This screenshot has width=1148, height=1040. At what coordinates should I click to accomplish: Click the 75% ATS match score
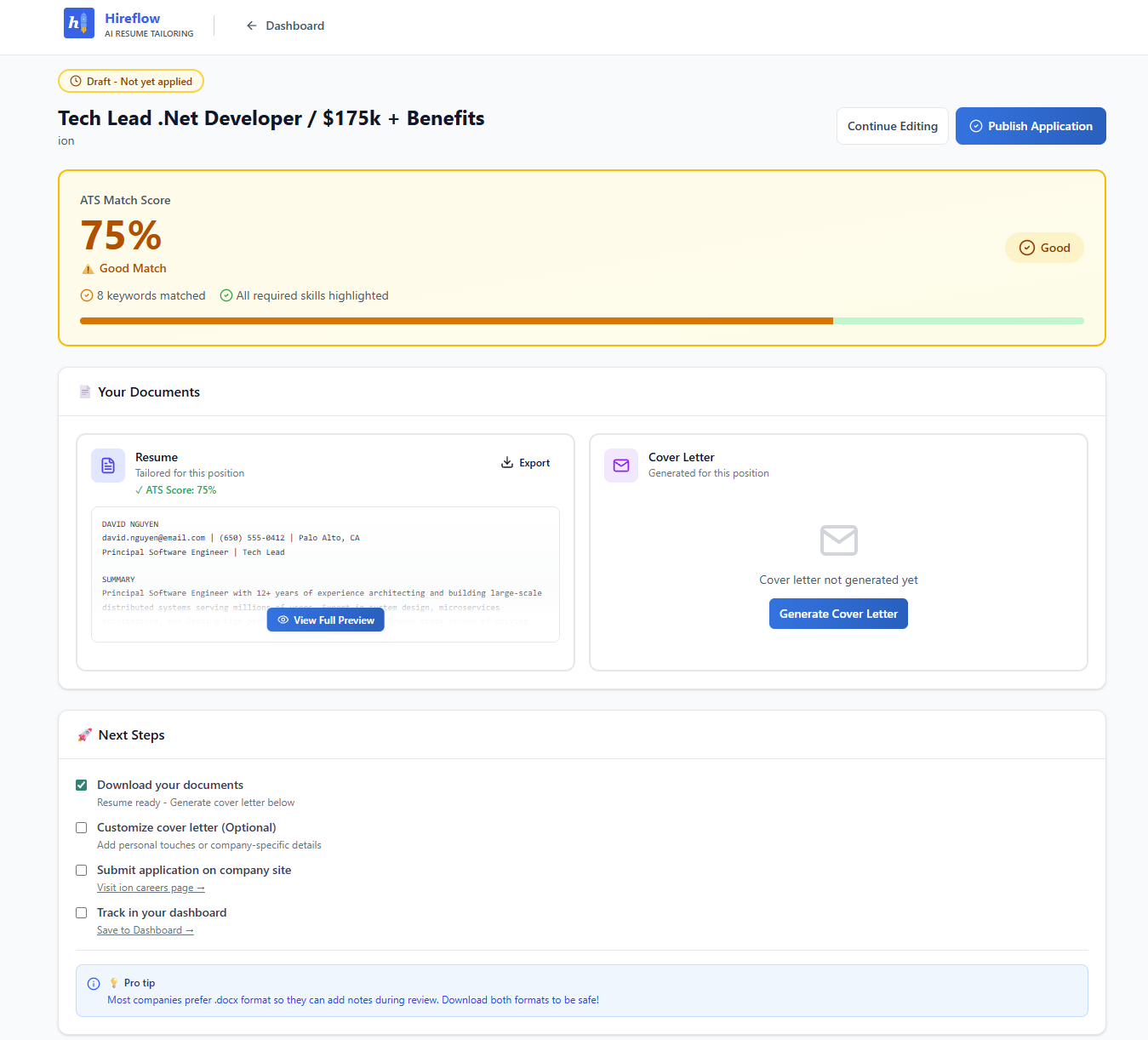tap(121, 236)
